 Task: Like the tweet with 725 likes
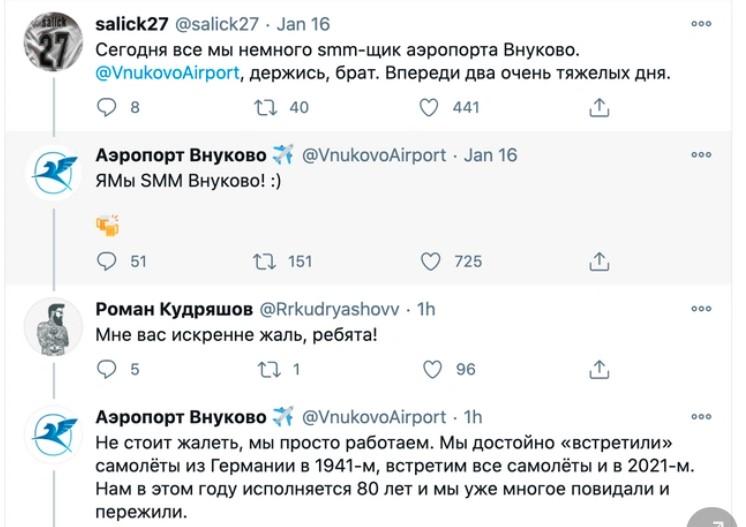click(431, 261)
